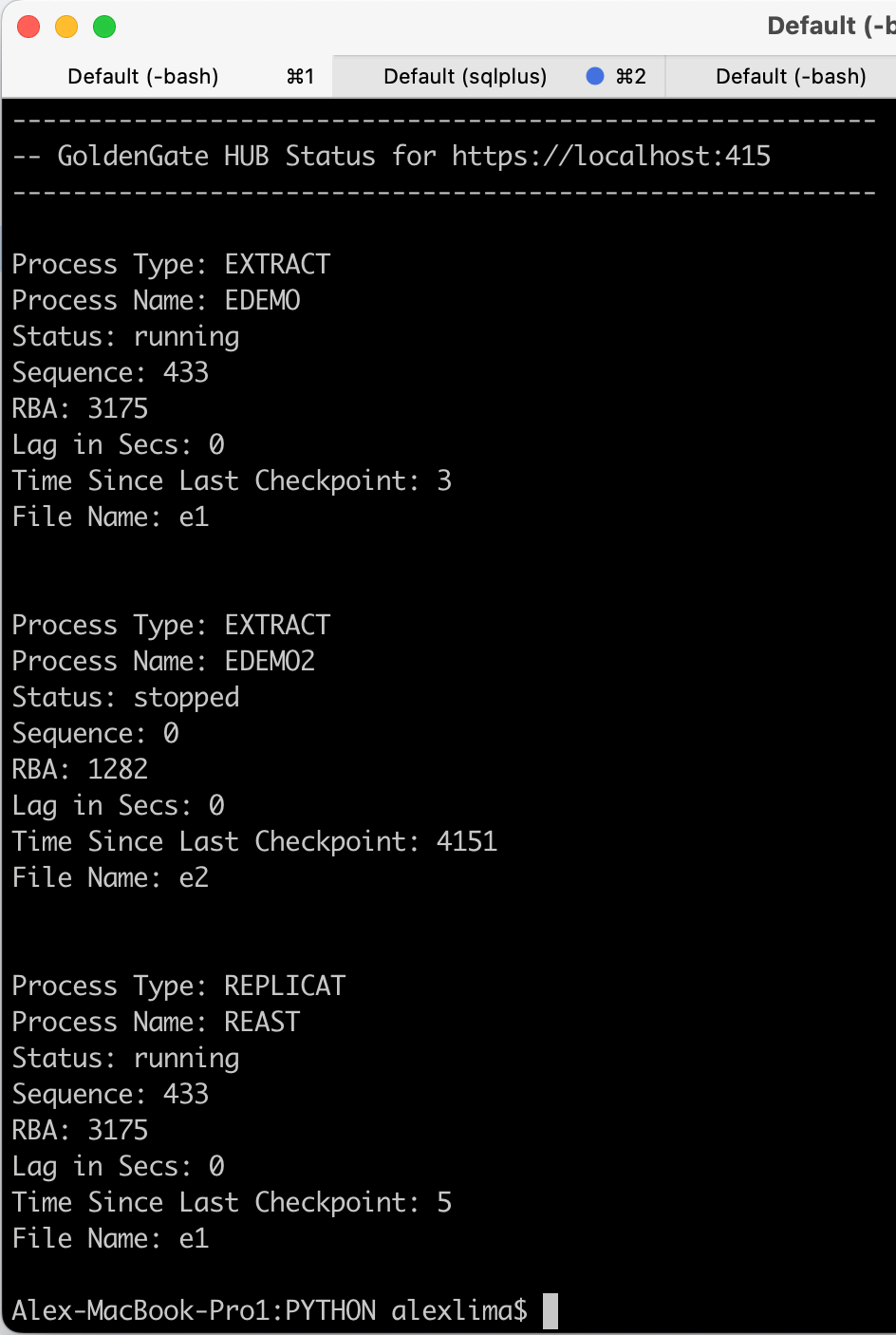Switch to the first Default (-bash) tab
896x1335 pixels.
tap(143, 77)
